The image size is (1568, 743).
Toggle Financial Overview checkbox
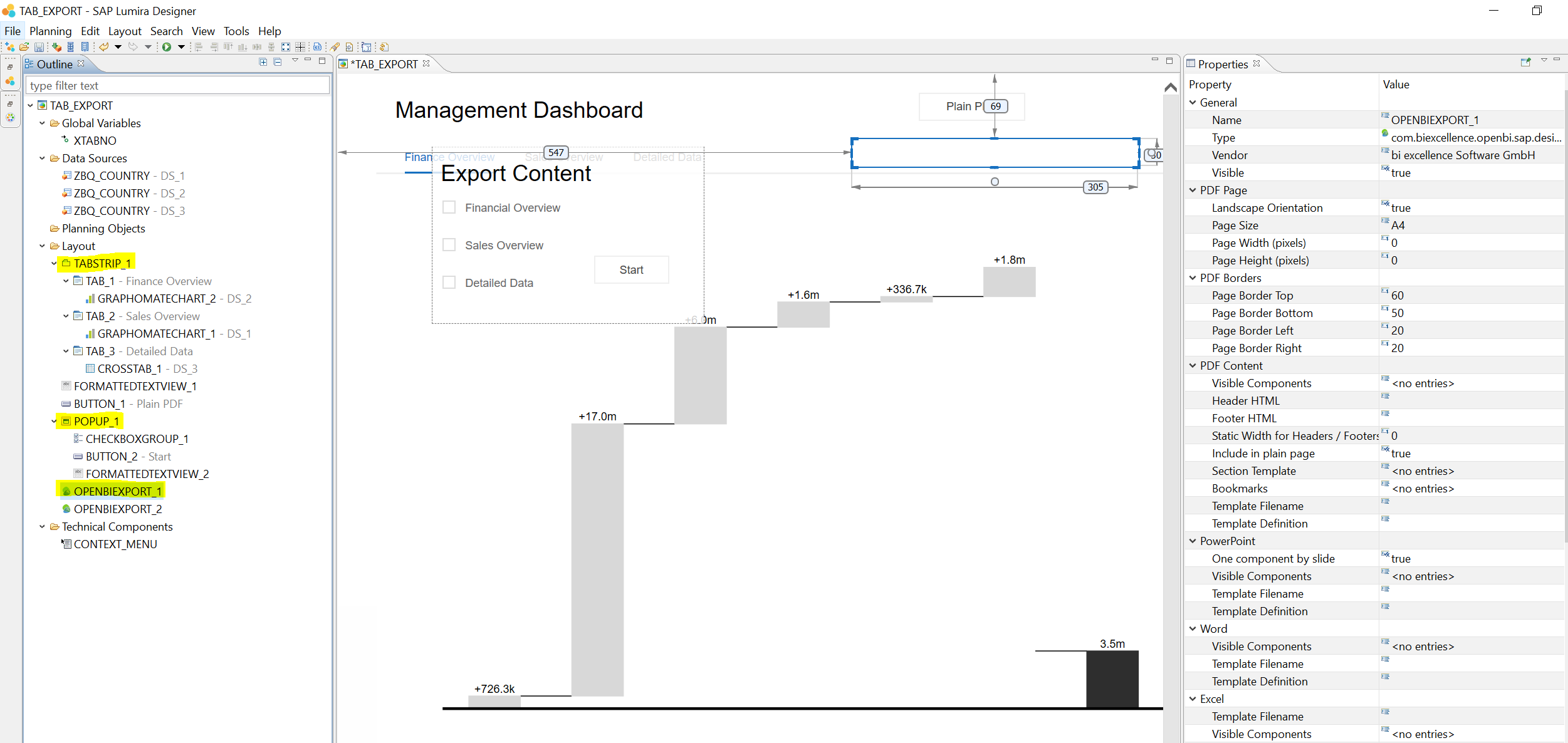[449, 207]
